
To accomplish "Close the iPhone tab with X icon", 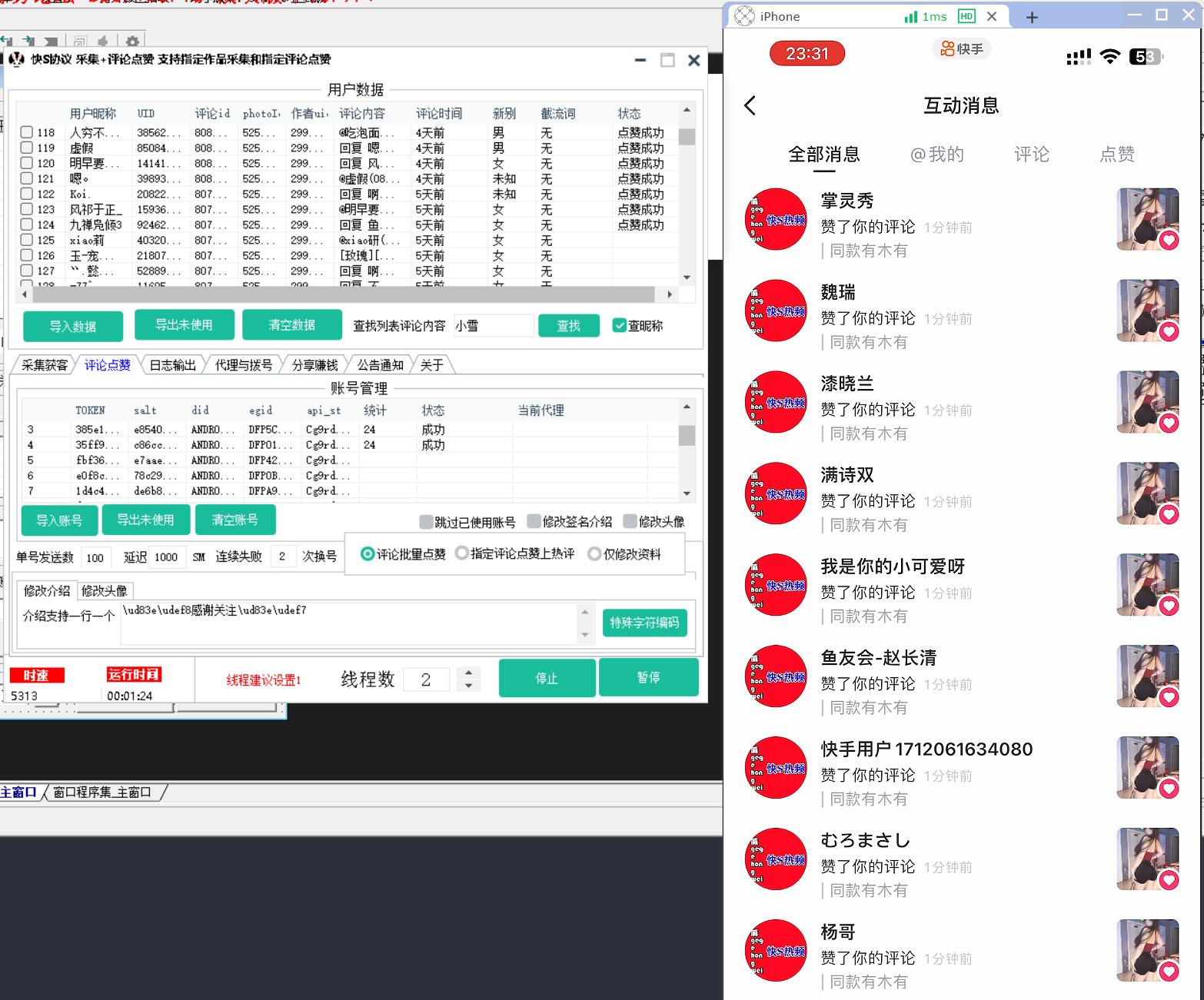I will click(992, 16).
